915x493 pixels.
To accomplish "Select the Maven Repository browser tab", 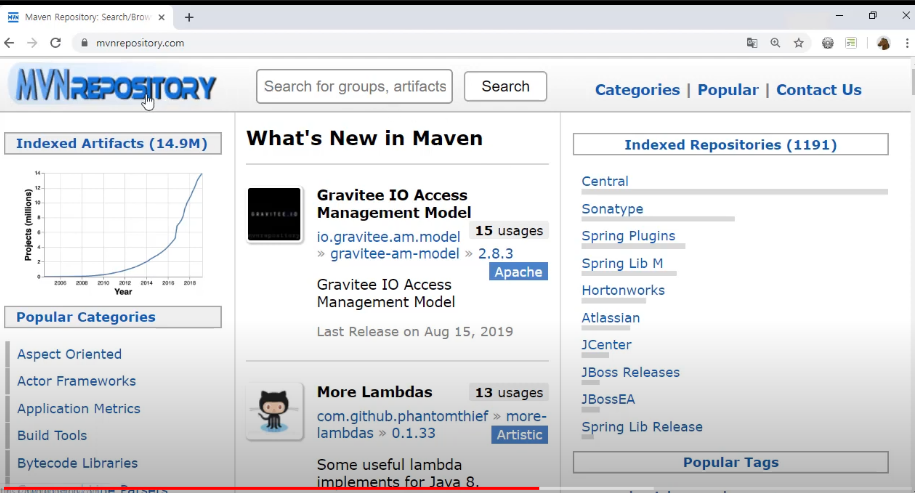I will (88, 18).
